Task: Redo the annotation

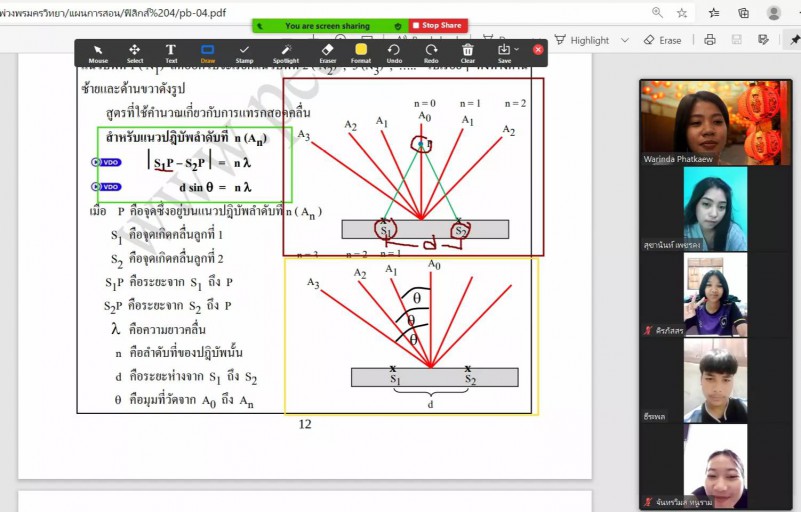Action: [x=431, y=53]
